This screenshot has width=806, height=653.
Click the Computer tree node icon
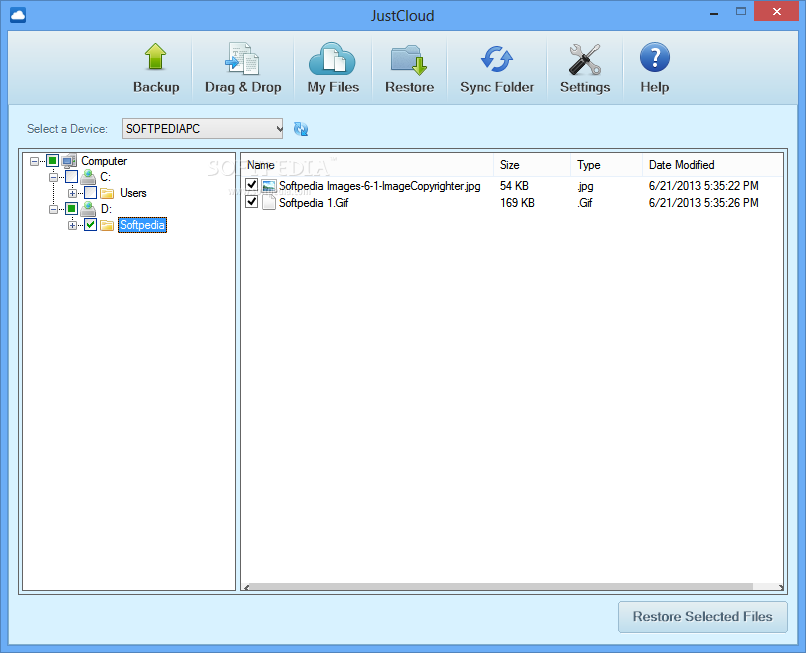coord(69,161)
